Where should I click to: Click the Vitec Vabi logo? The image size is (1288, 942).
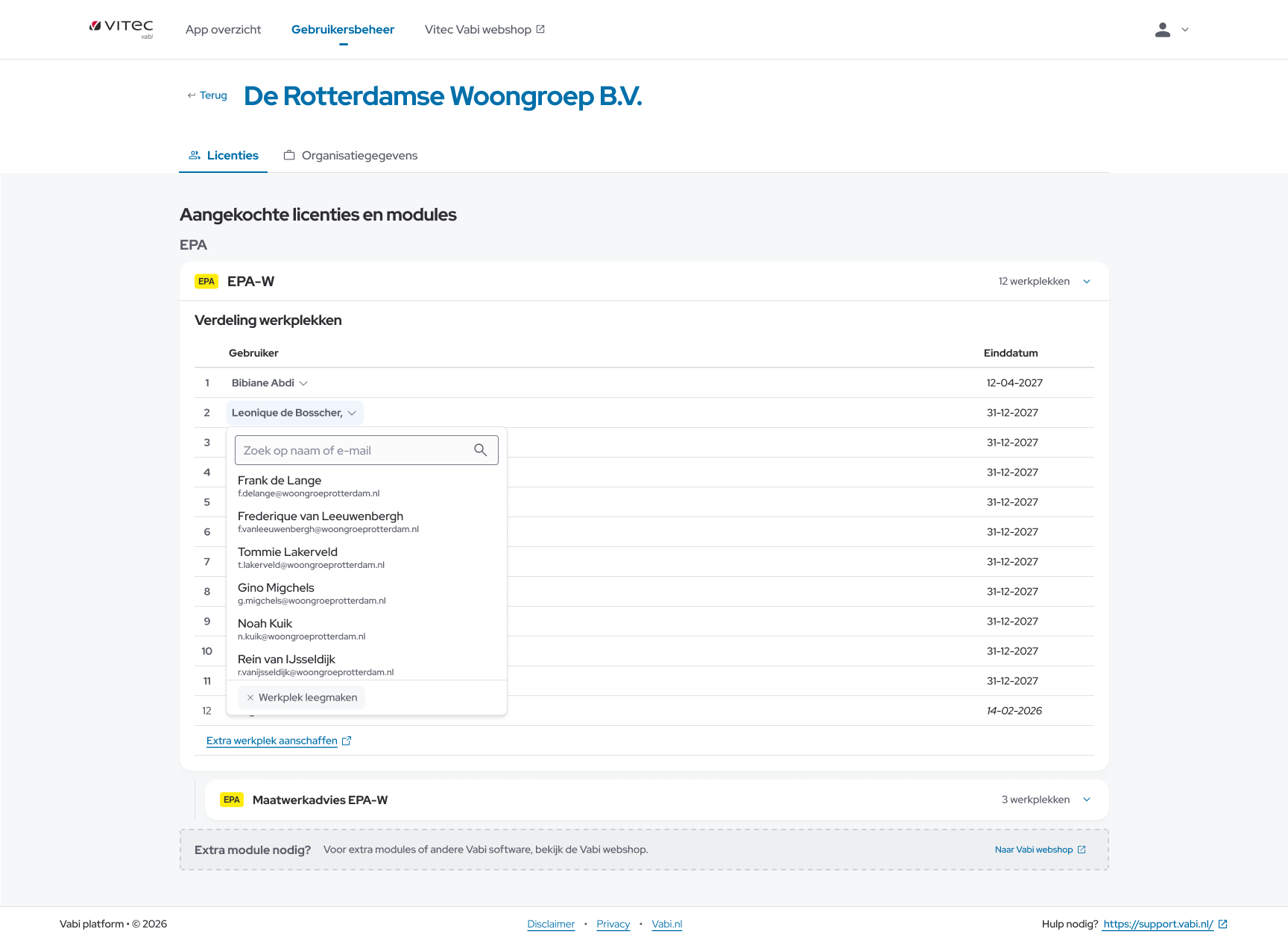coord(121,28)
